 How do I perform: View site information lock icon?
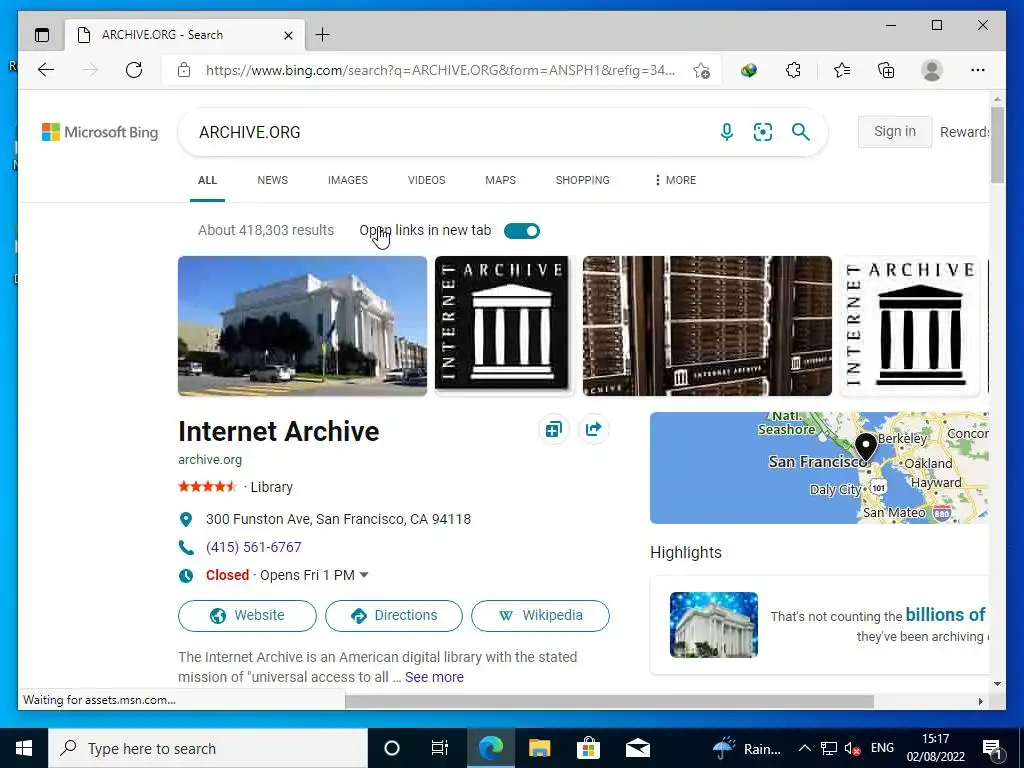(184, 70)
